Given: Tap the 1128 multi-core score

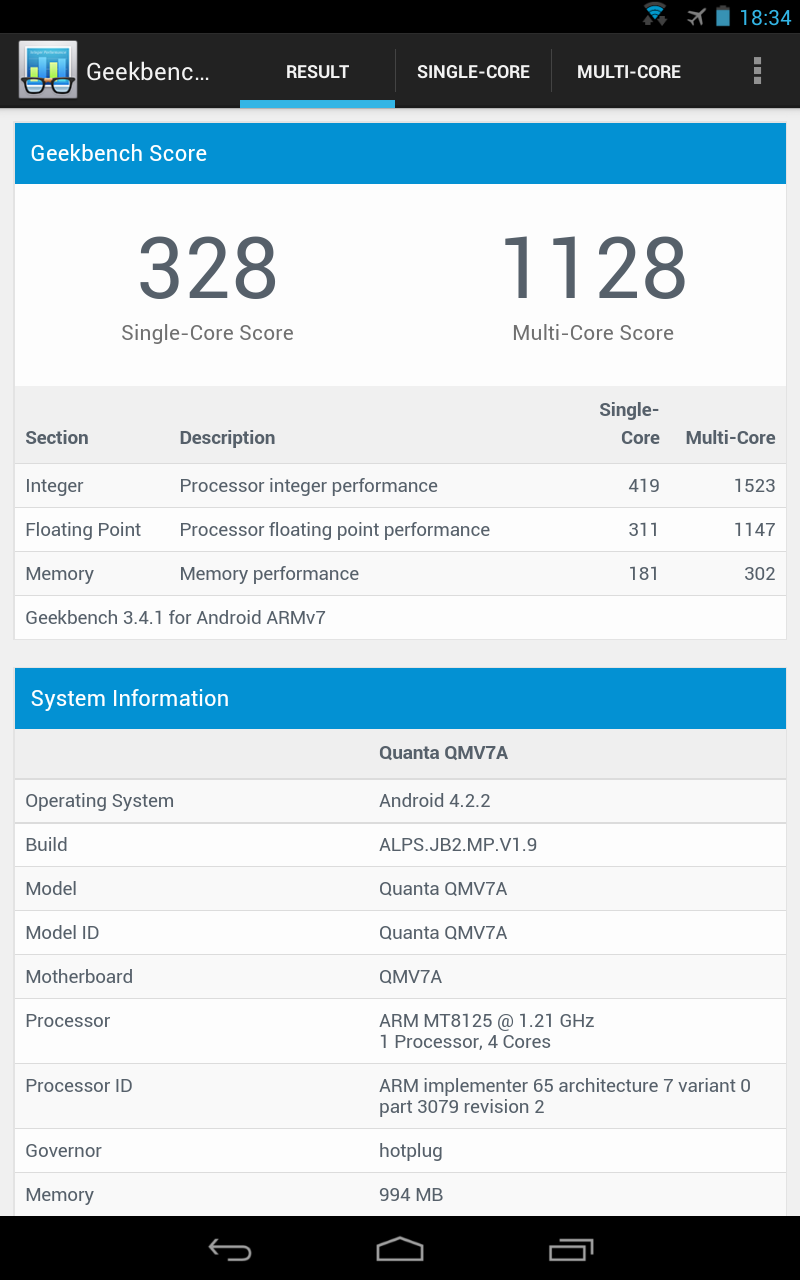Looking at the screenshot, I should tap(593, 268).
